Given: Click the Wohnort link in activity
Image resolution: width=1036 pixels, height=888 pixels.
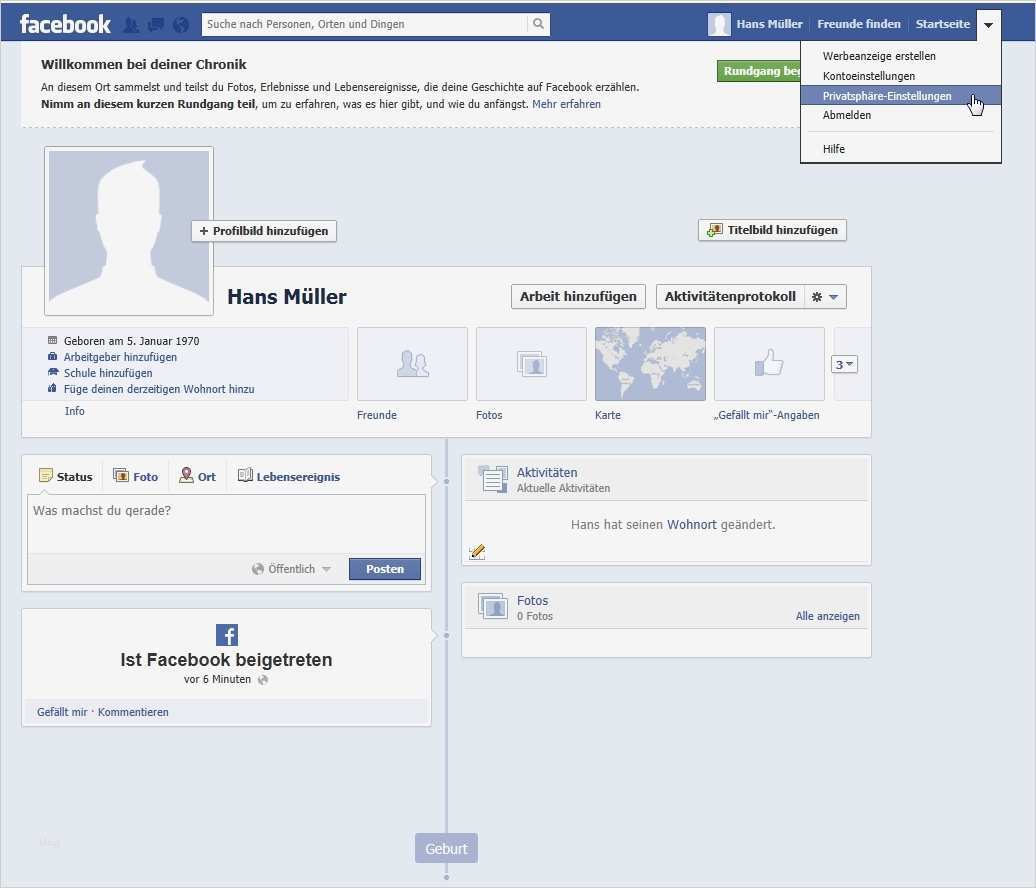Looking at the screenshot, I should coord(692,525).
